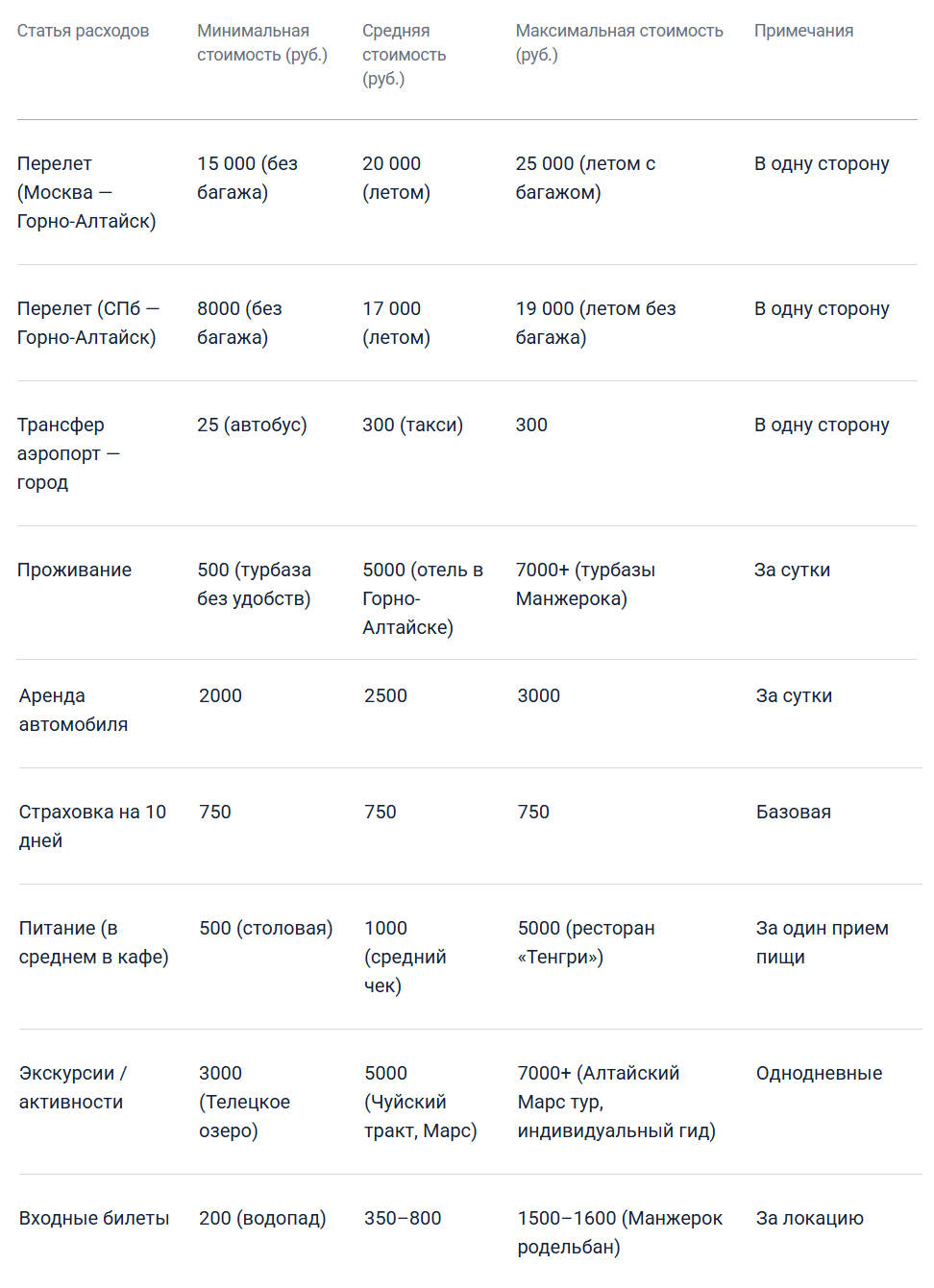Select the 'Минимальная стоимость (руб.)' header

(262, 43)
